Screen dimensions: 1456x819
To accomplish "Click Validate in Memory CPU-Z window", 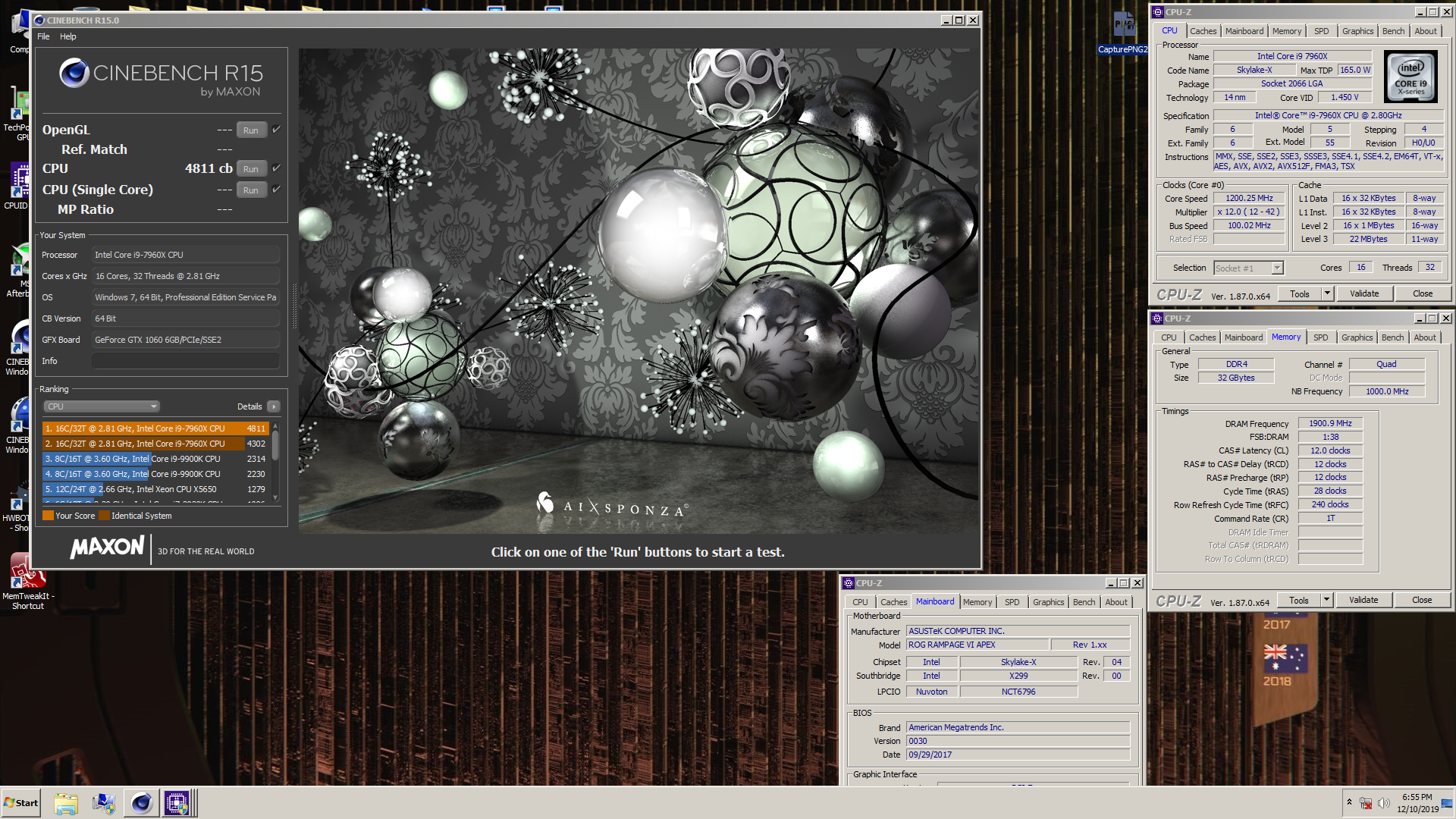I will point(1363,600).
